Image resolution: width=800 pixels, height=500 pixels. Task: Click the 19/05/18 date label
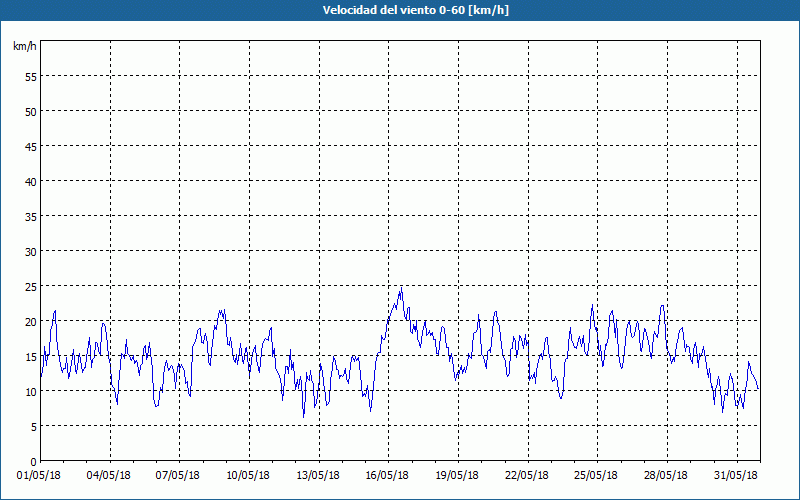click(x=457, y=475)
